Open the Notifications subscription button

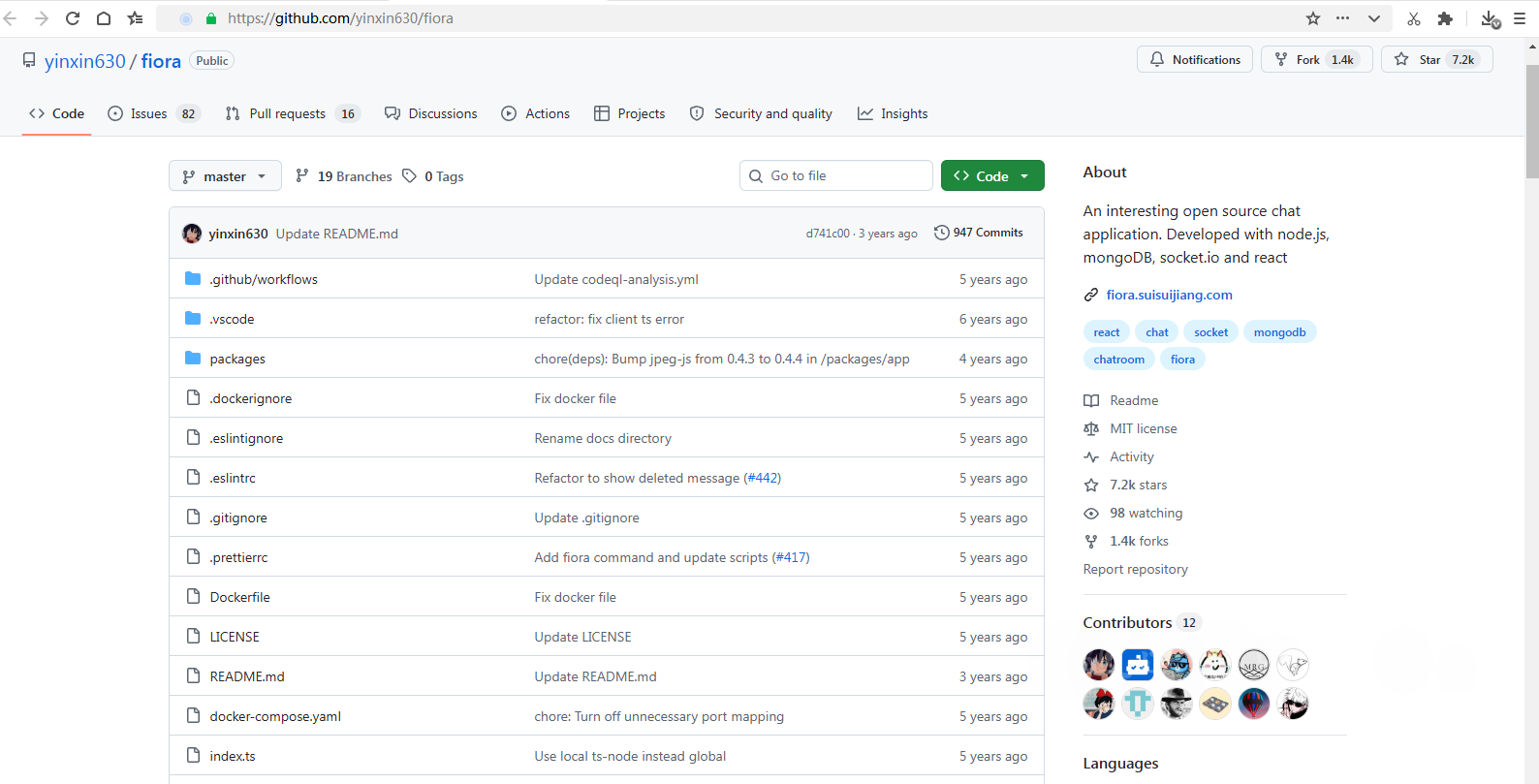[1195, 60]
